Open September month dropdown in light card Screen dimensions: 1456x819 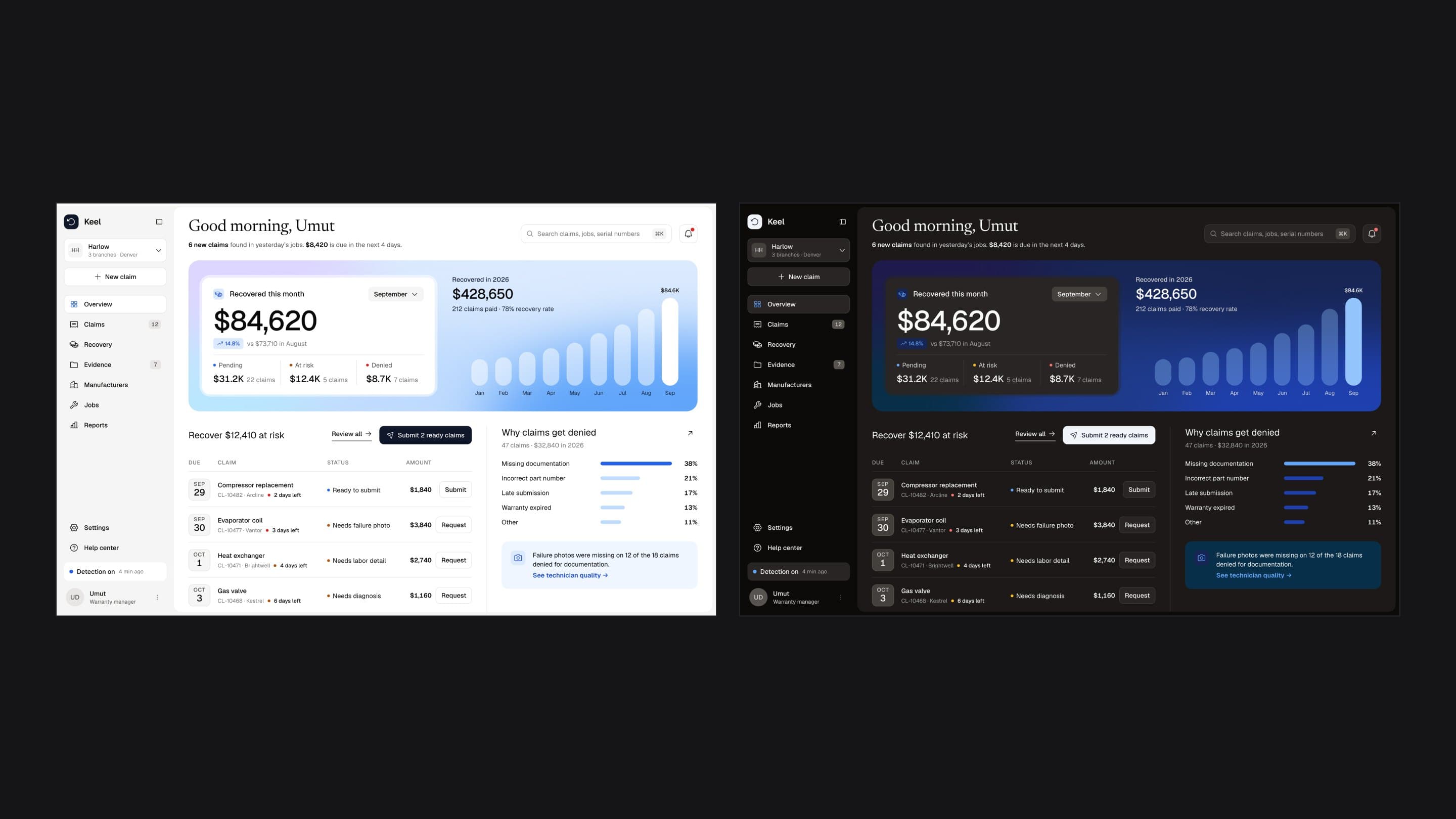pyautogui.click(x=396, y=294)
